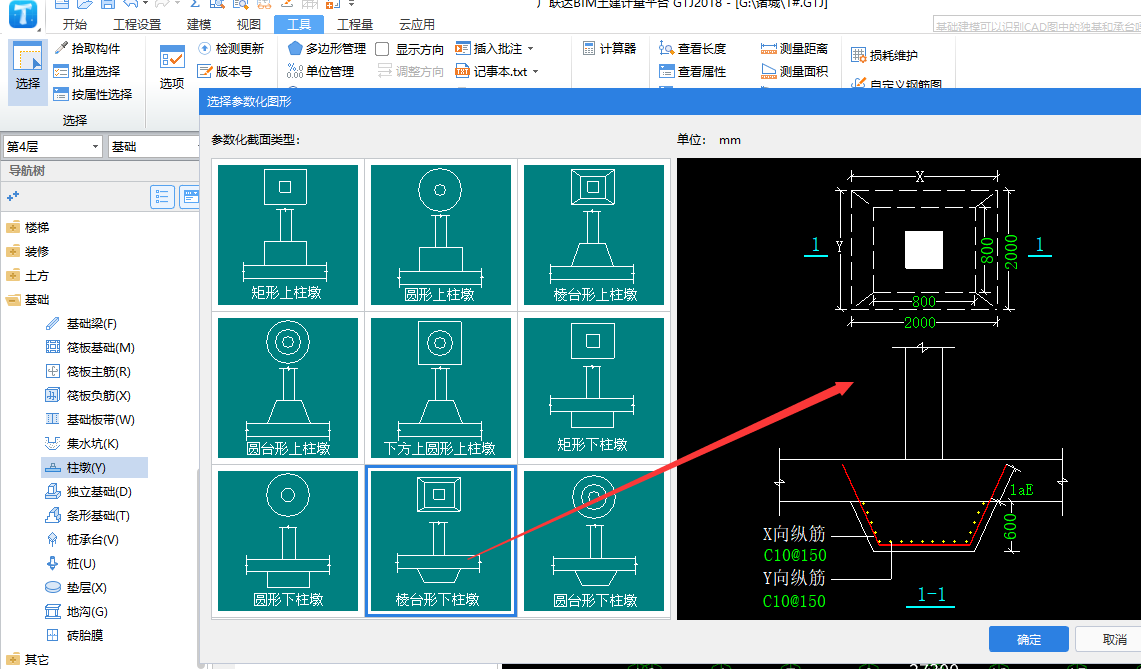Open the 选项 options tool
1141x669 pixels.
pyautogui.click(x=172, y=68)
